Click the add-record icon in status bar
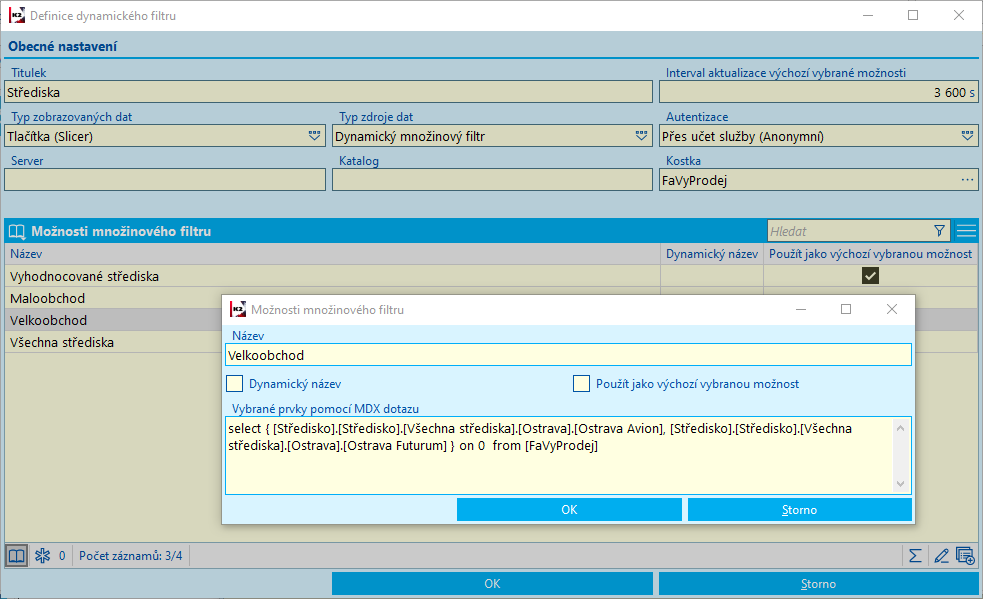 coord(965,556)
